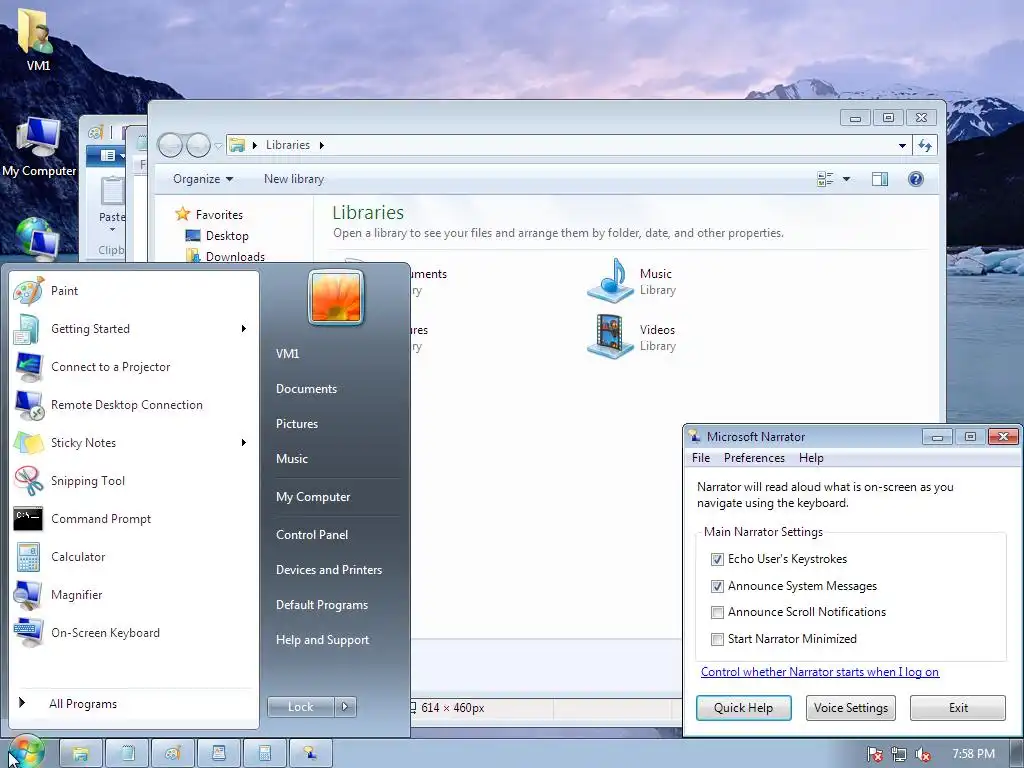Click Explorer refresh button
Image resolution: width=1024 pixels, height=768 pixels.
[x=925, y=146]
